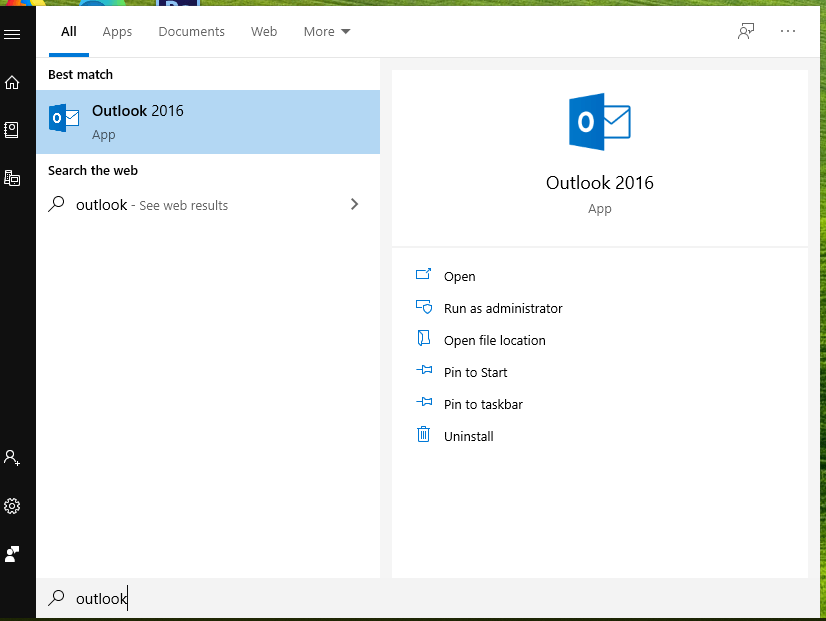Click the search magnifier in the search box

[56, 598]
